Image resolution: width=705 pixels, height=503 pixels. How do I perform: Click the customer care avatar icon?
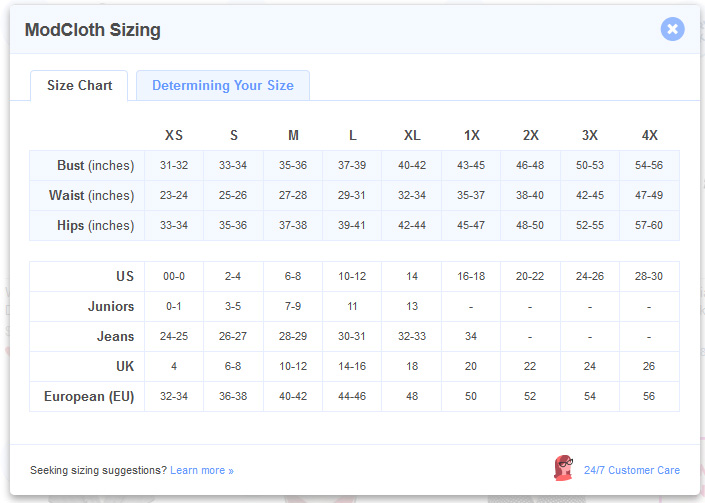(x=563, y=468)
